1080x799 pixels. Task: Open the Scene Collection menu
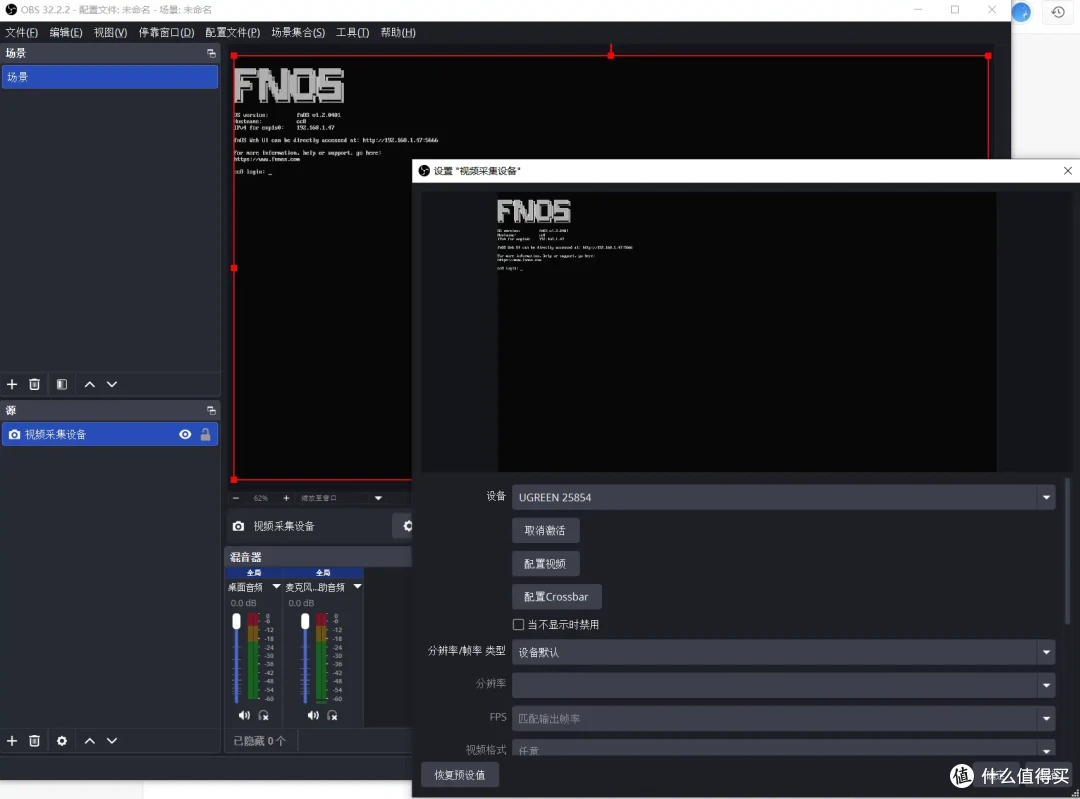click(x=298, y=32)
